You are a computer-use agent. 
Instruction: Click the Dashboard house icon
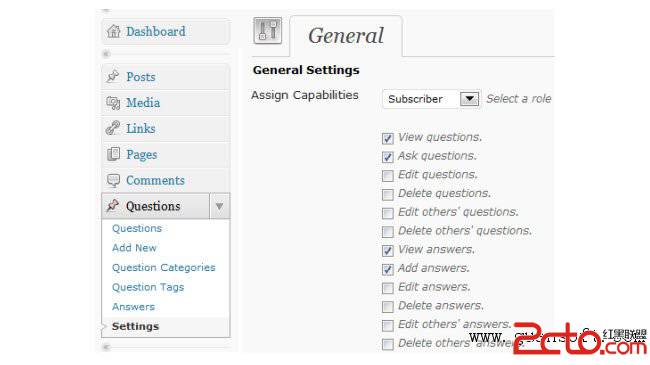pyautogui.click(x=113, y=32)
